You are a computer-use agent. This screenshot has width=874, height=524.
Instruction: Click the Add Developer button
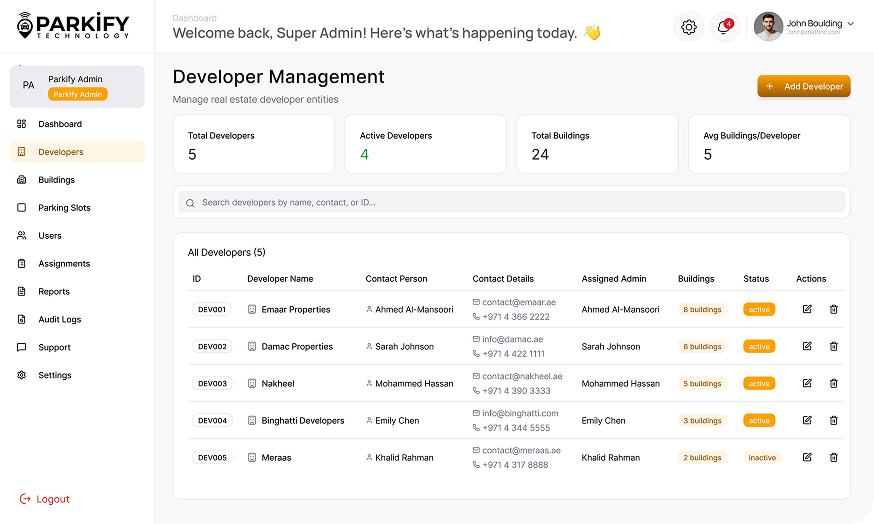pyautogui.click(x=804, y=87)
